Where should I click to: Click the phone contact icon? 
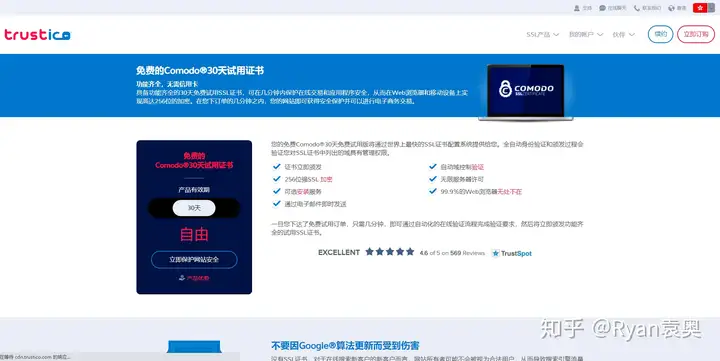click(637, 8)
